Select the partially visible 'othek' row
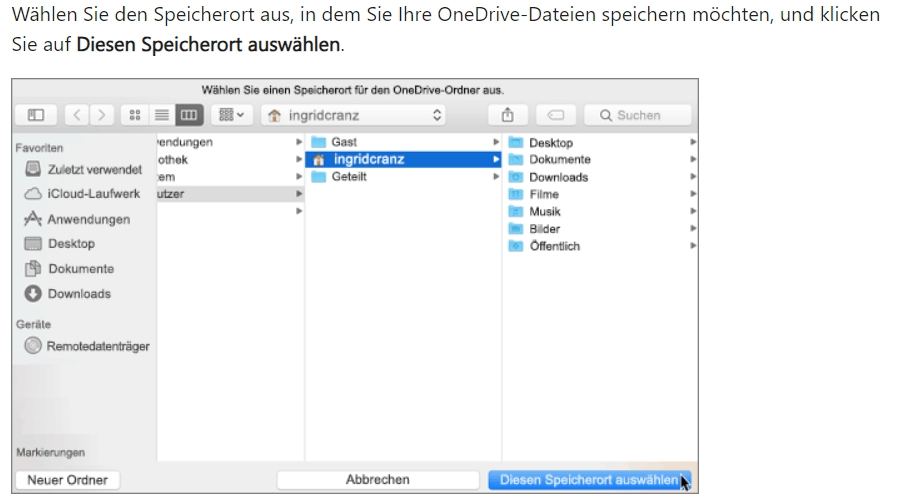The image size is (907, 499). 230,160
